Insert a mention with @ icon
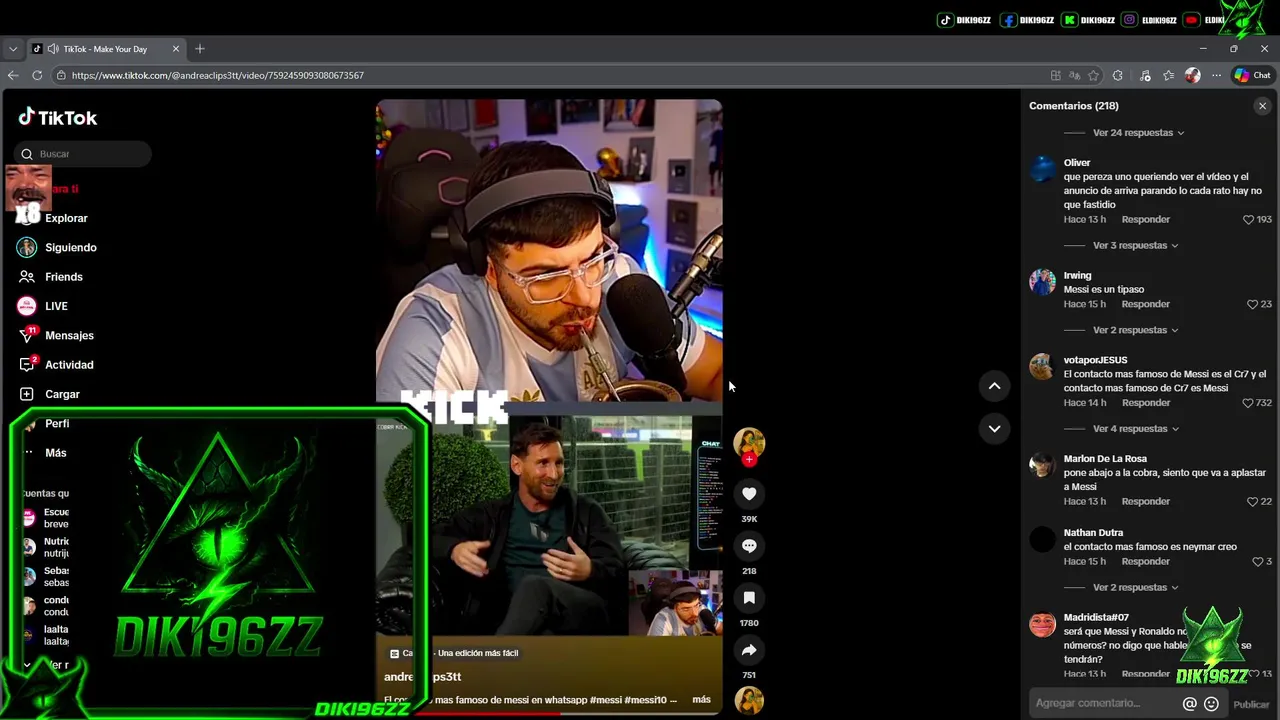The height and width of the screenshot is (720, 1280). click(x=1189, y=704)
